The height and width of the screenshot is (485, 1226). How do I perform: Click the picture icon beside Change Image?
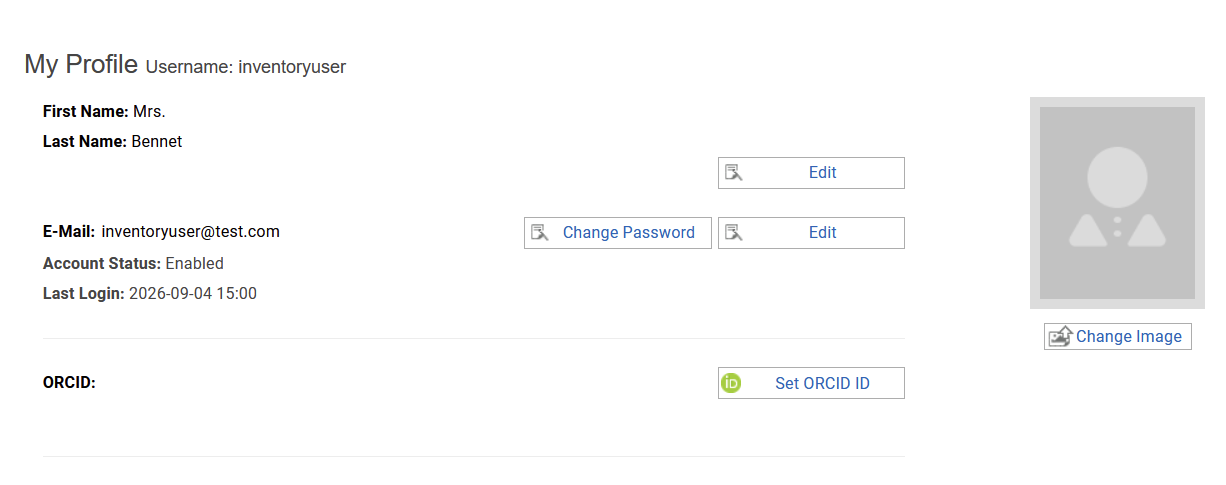[x=1060, y=337]
